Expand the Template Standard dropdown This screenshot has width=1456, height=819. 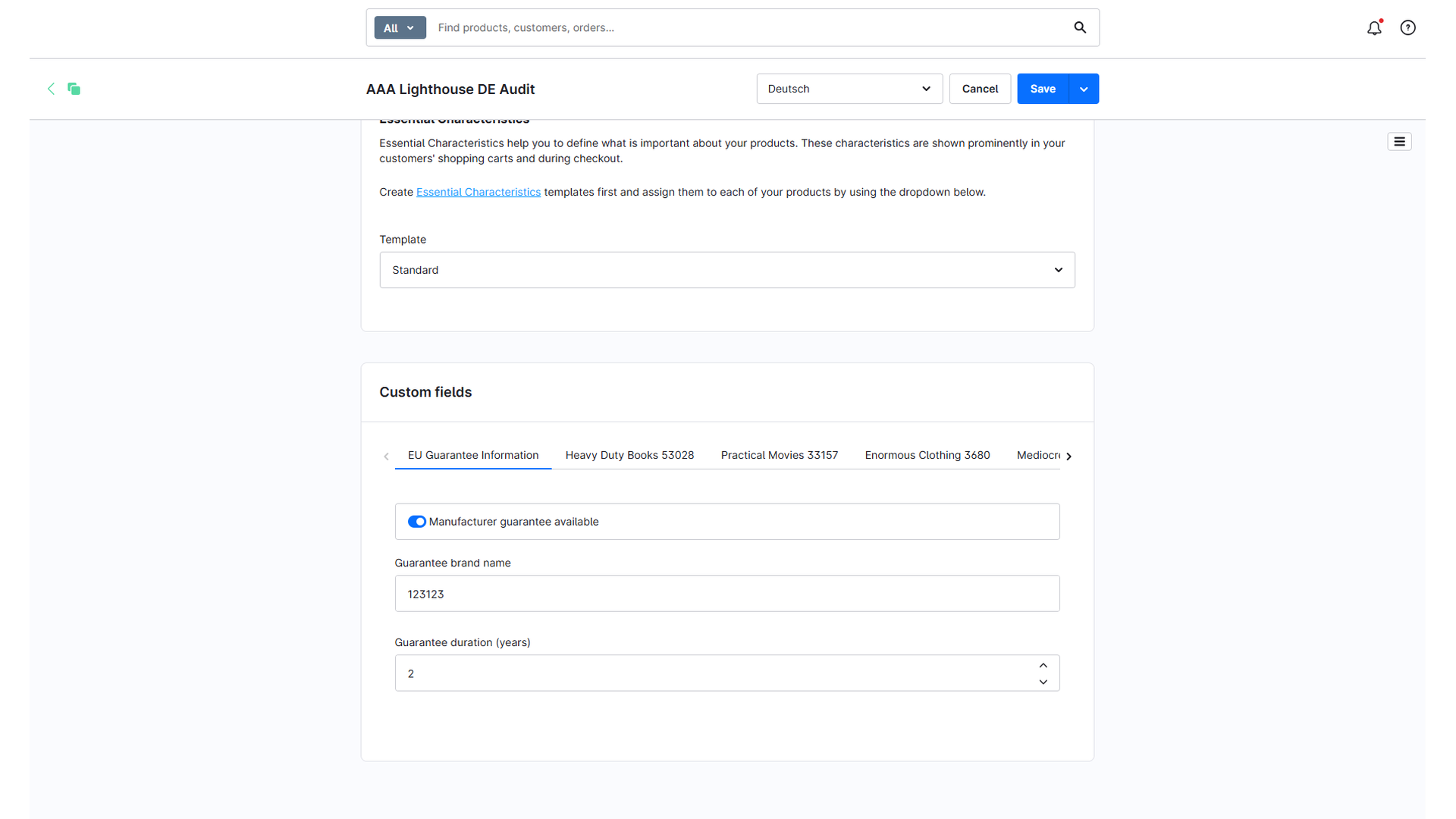pyautogui.click(x=726, y=270)
